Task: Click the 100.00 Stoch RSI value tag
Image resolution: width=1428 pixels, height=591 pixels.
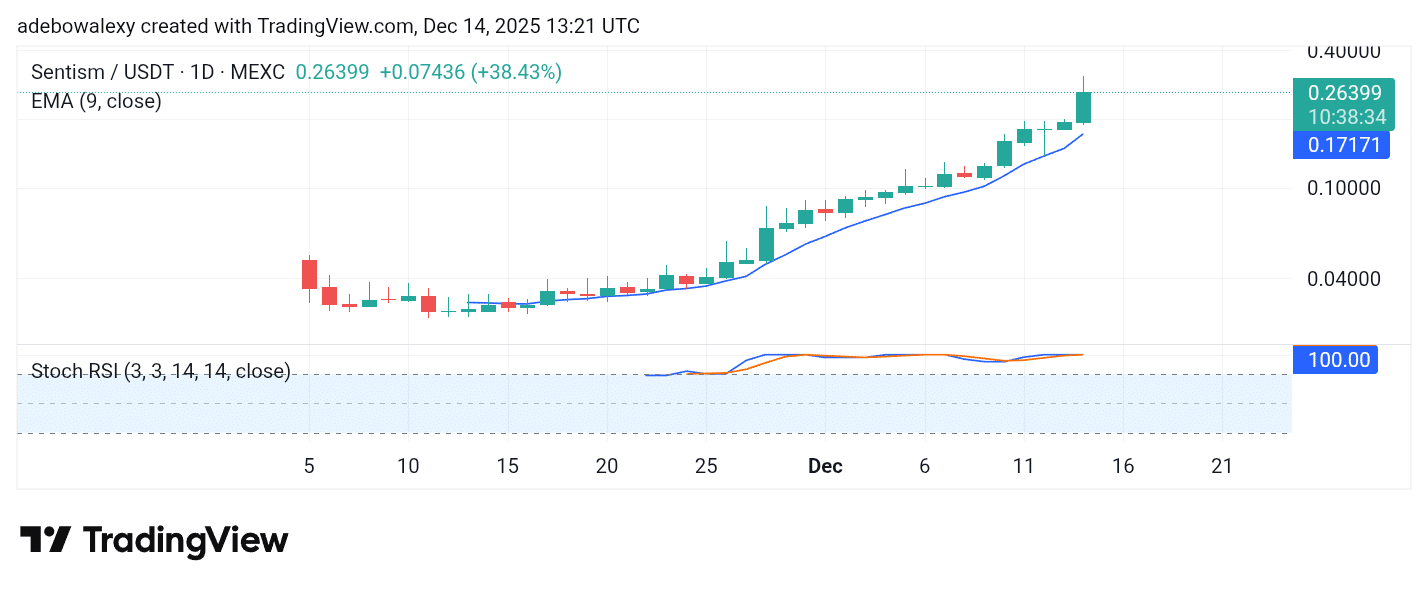Action: 1335,359
